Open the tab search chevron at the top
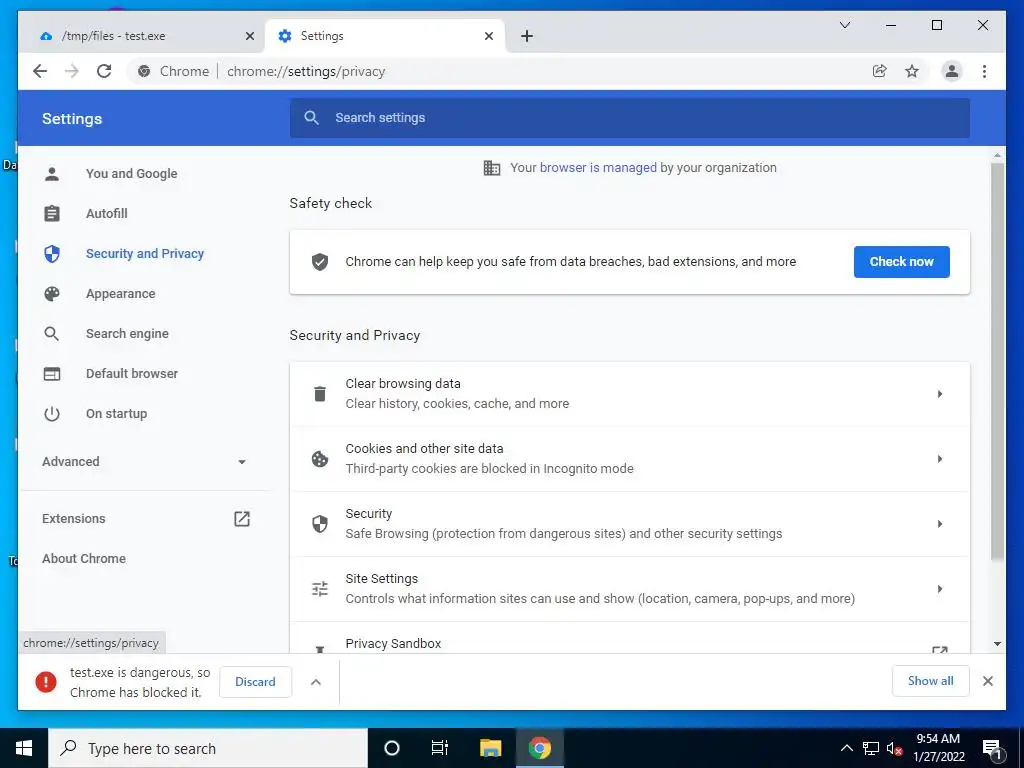1024x768 pixels. 844,25
